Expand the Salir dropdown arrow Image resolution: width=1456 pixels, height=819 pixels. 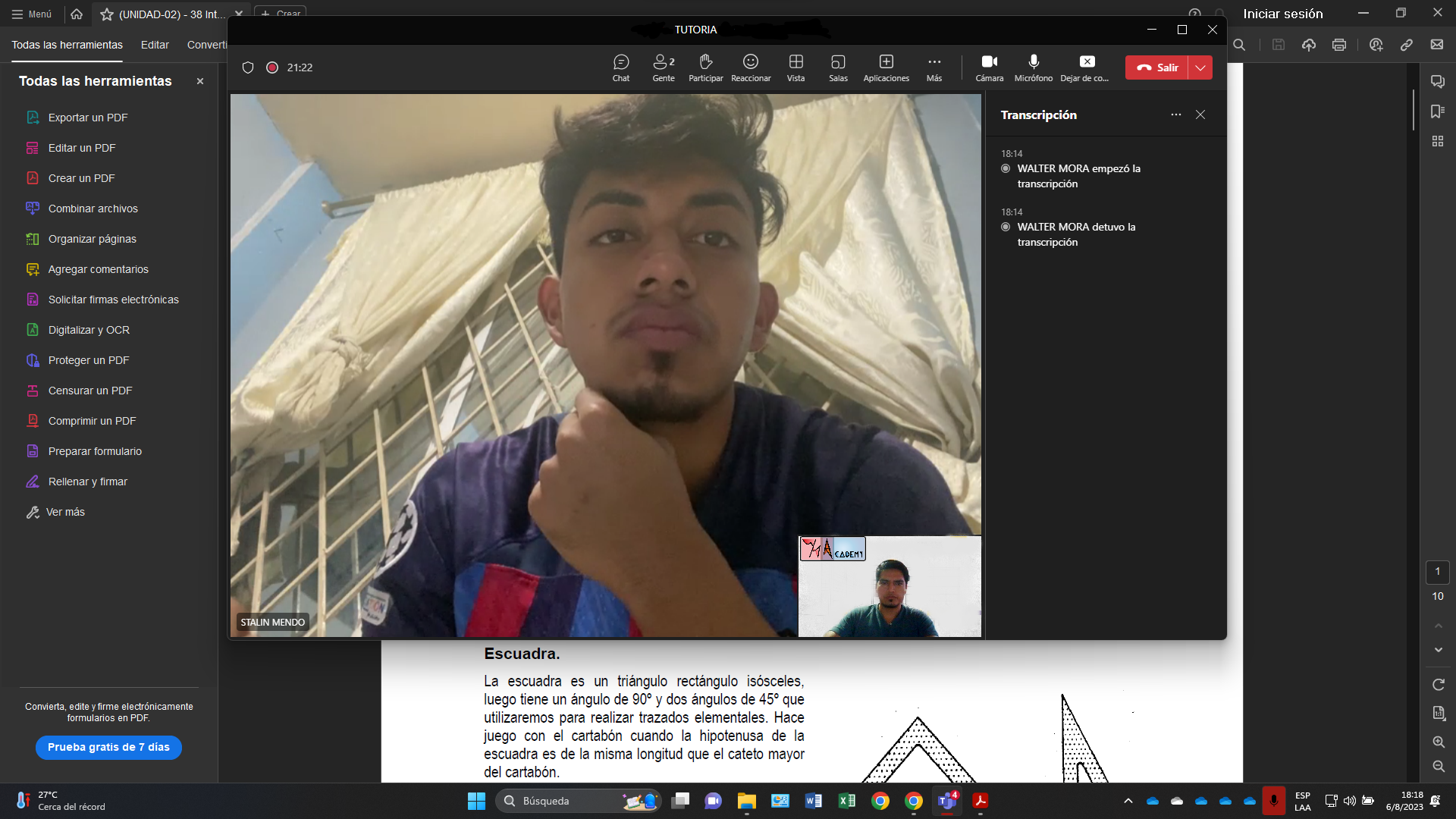pos(1200,67)
